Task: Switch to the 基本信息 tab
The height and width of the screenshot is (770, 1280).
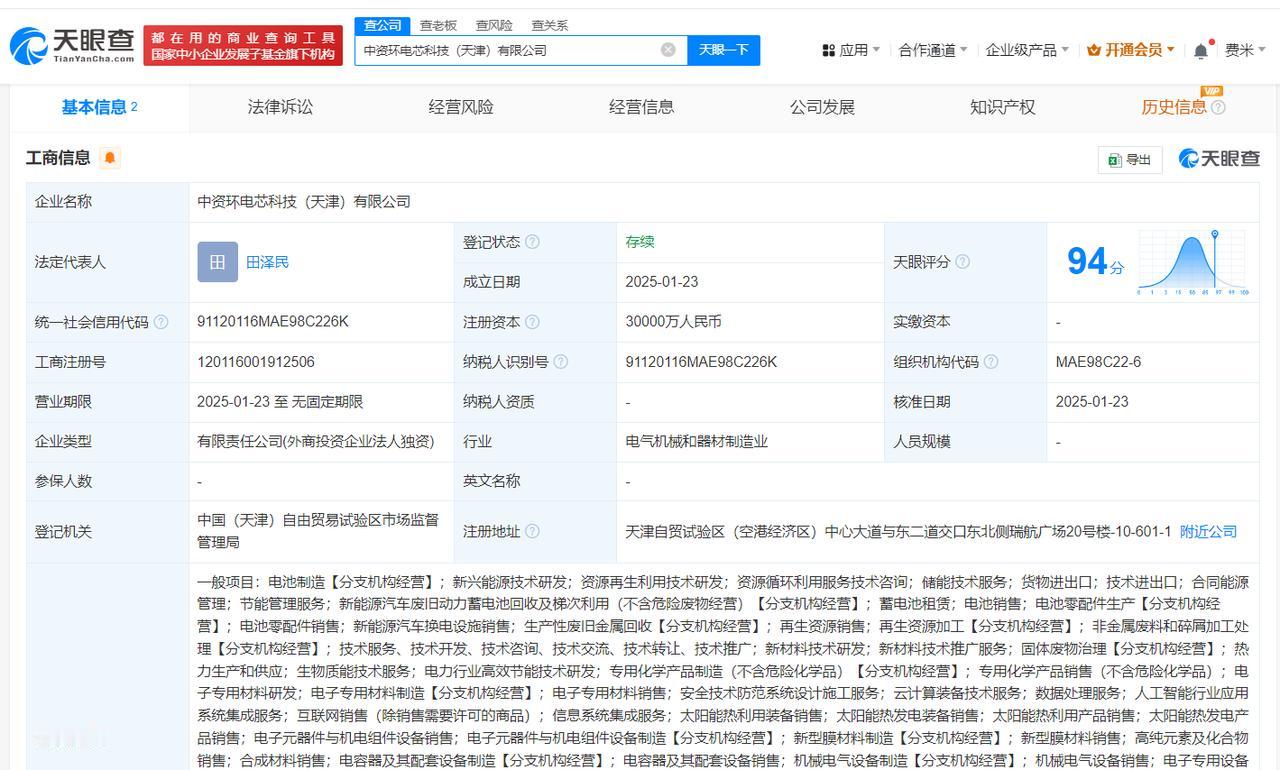Action: (99, 107)
